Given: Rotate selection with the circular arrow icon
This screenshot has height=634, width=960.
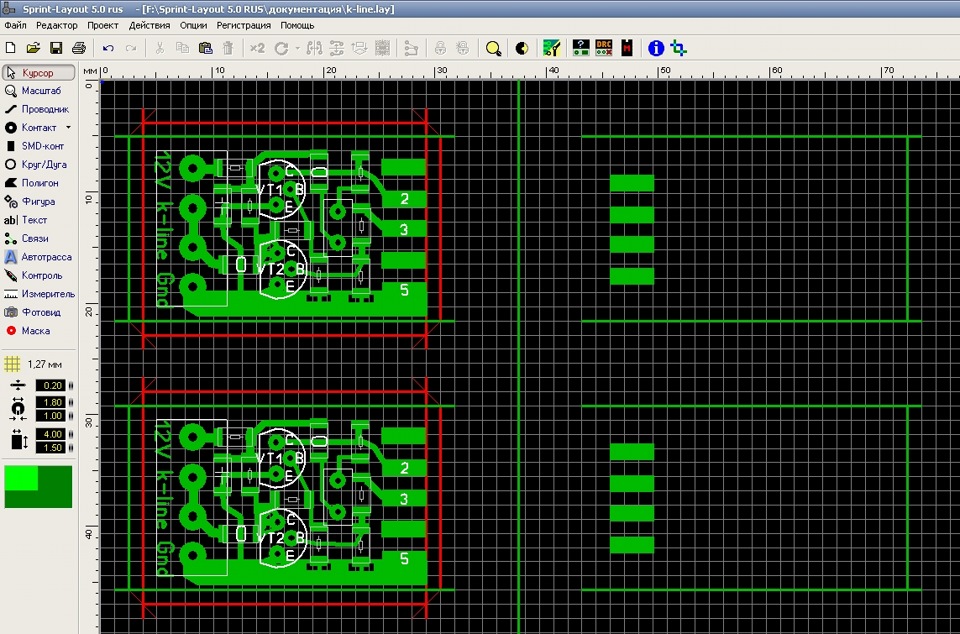Looking at the screenshot, I should point(281,48).
